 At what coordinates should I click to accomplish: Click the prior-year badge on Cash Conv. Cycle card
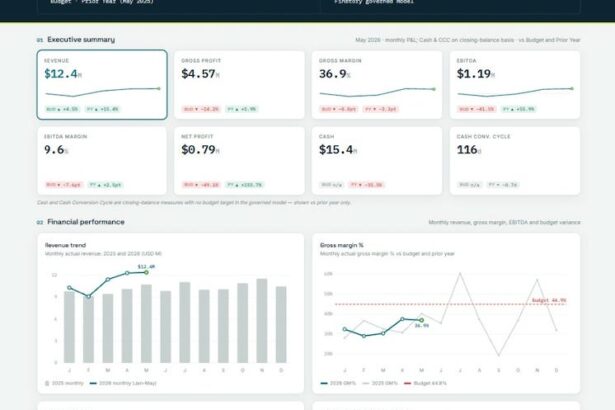[503, 185]
